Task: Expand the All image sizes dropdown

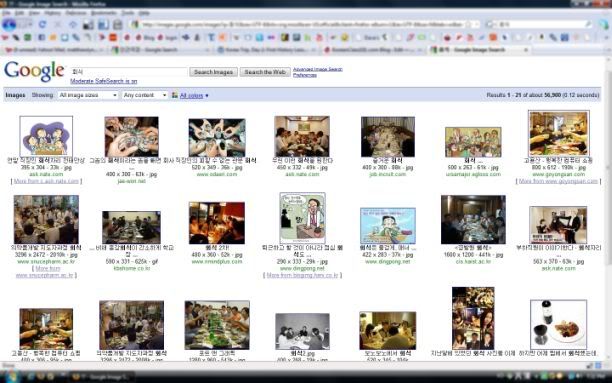Action: tap(88, 95)
